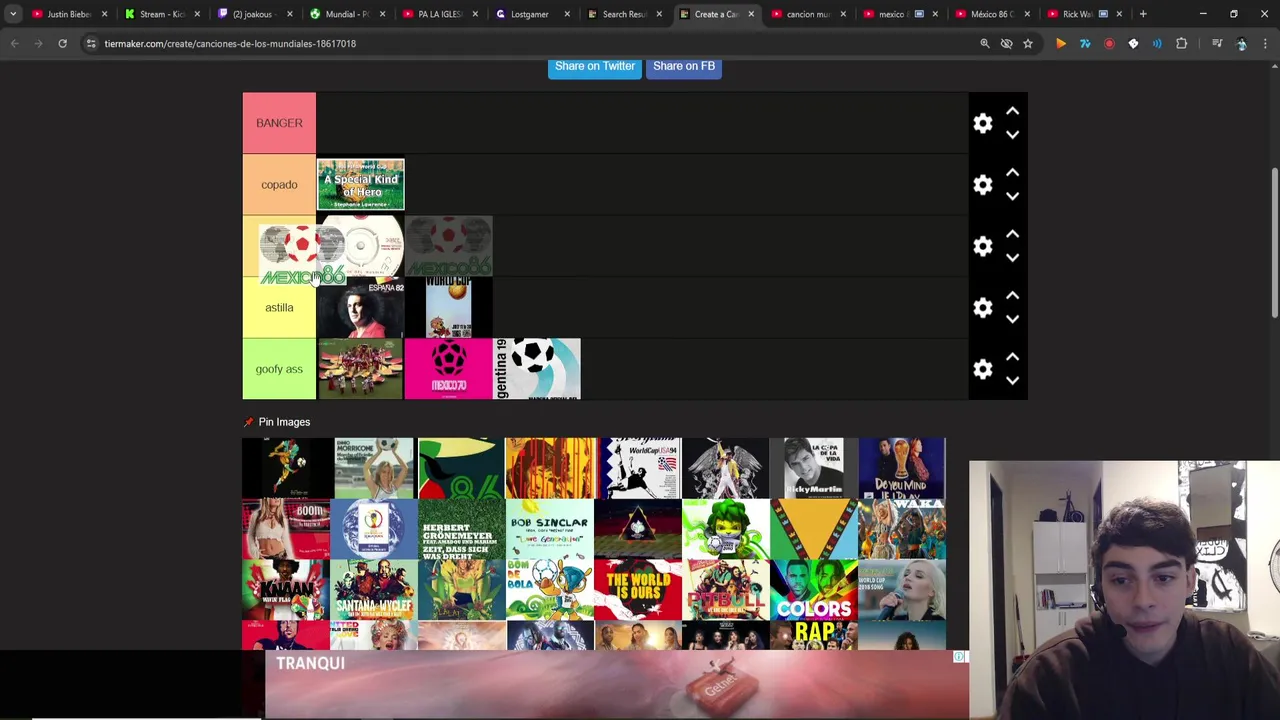Switch to Lostgamer tab
Image resolution: width=1280 pixels, height=720 pixels.
[530, 14]
